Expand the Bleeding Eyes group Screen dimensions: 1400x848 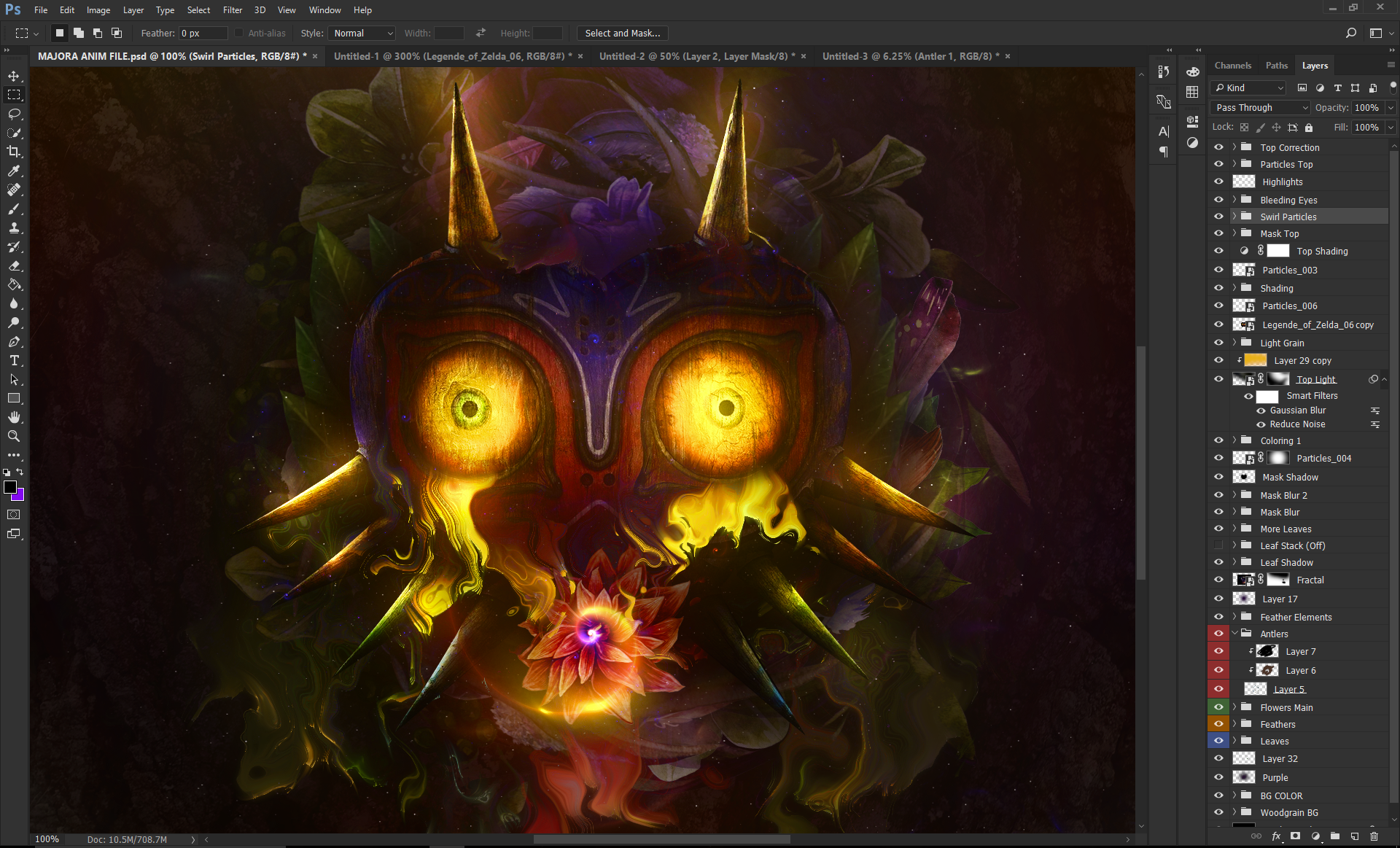[1234, 199]
